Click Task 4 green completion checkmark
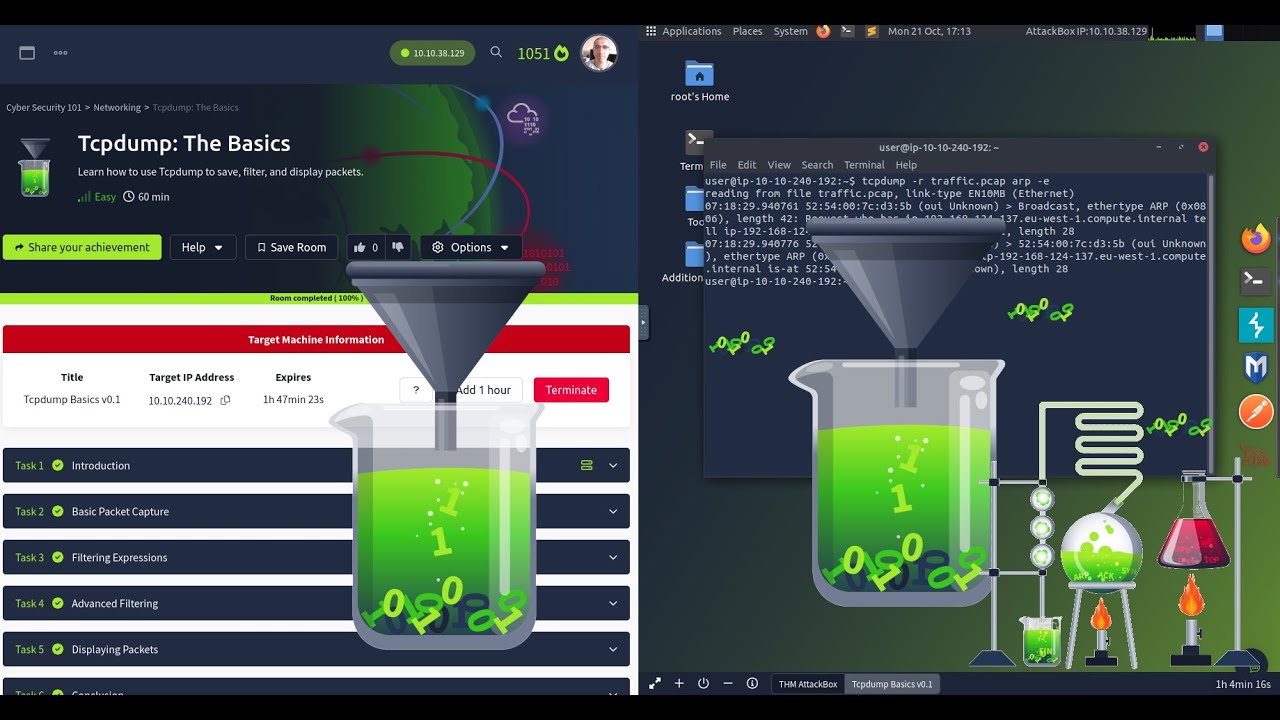 click(x=58, y=603)
